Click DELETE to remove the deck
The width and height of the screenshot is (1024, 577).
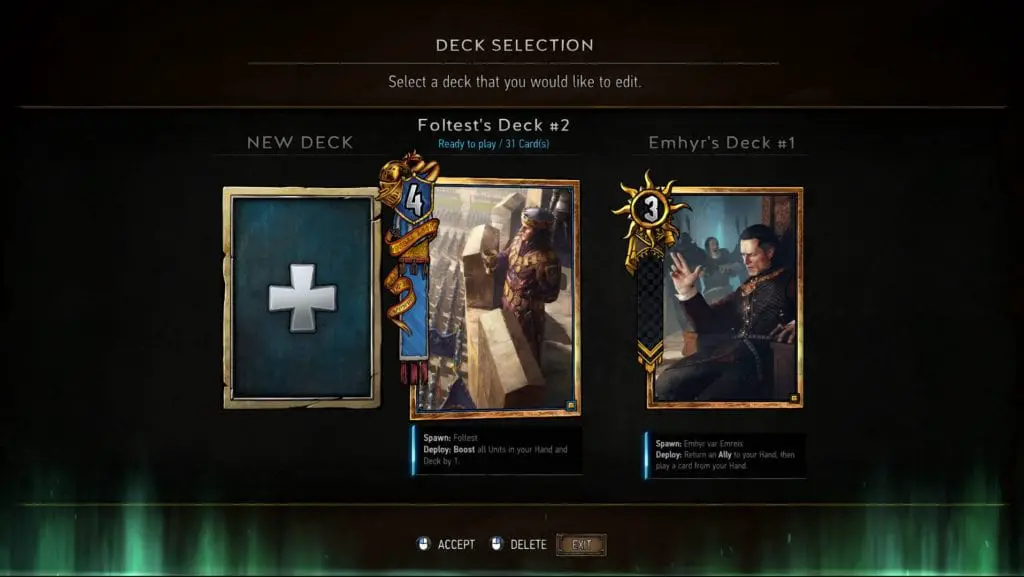528,544
